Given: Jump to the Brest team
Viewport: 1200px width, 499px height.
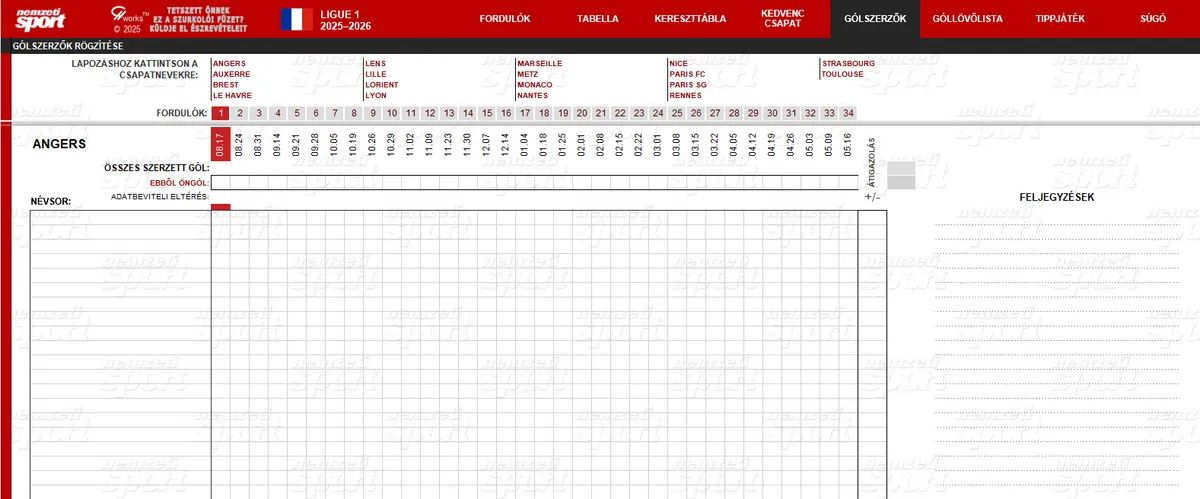Looking at the screenshot, I should pos(226,85).
